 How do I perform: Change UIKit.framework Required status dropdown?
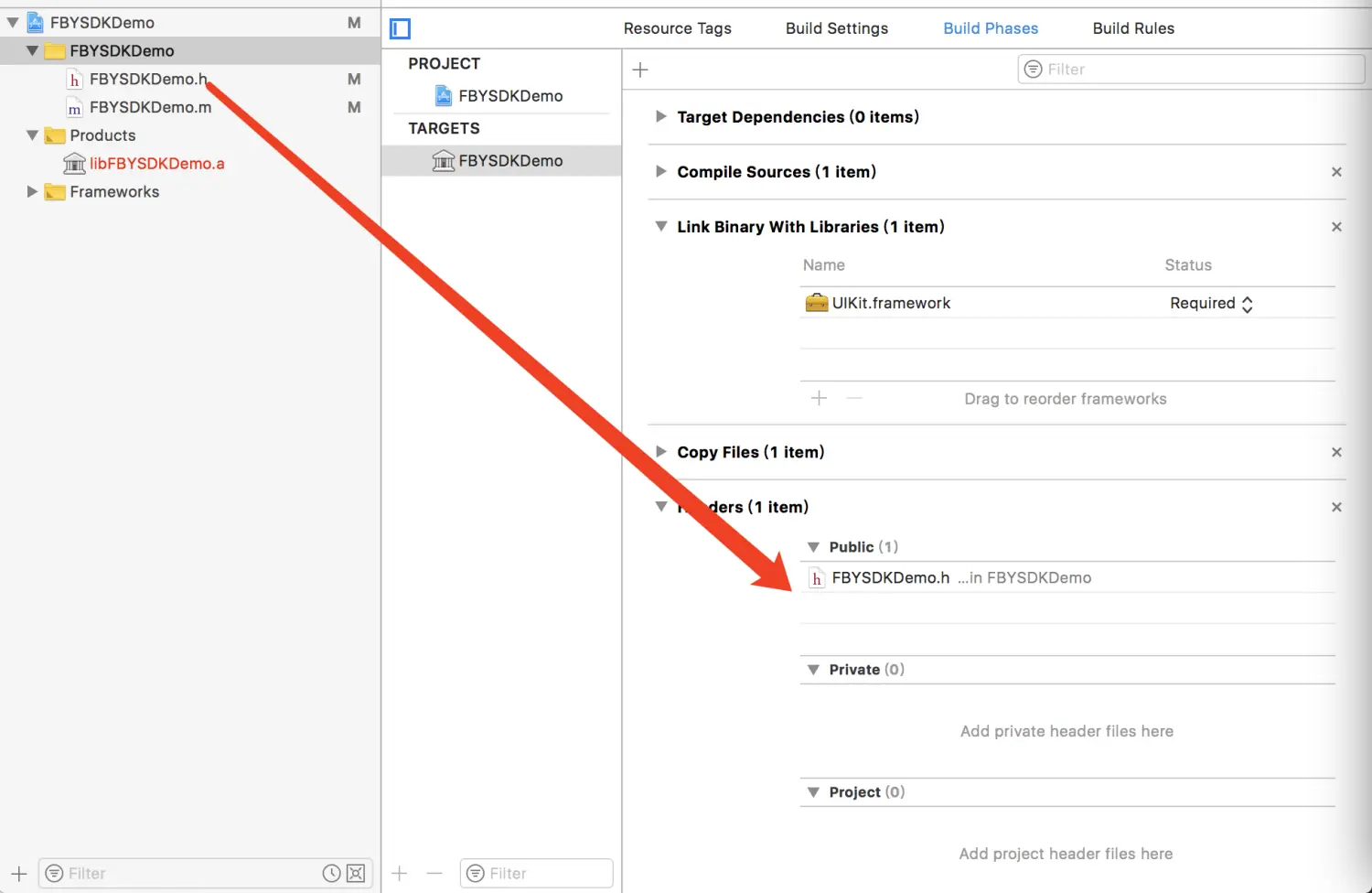pos(1211,304)
